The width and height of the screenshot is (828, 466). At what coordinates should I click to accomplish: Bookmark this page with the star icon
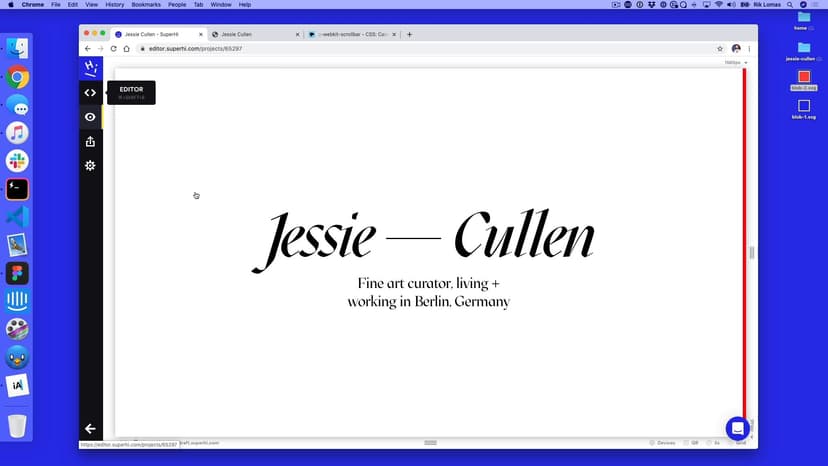(x=720, y=48)
